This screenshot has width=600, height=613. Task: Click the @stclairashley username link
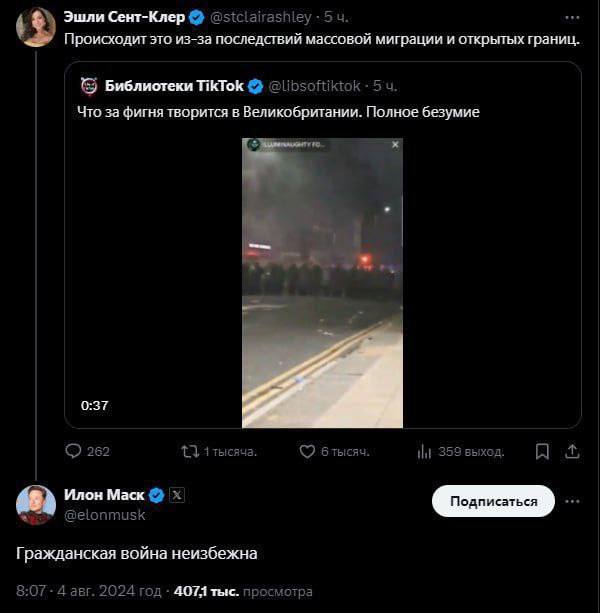click(259, 17)
